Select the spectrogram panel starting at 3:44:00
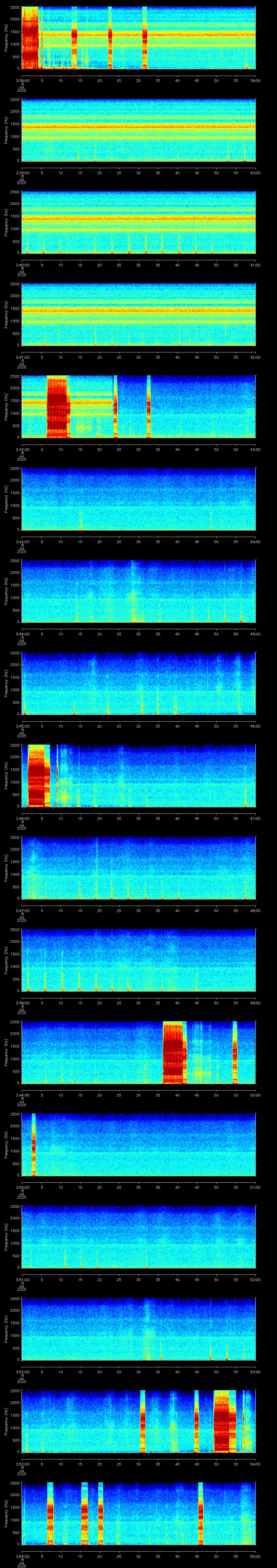 pos(138,591)
